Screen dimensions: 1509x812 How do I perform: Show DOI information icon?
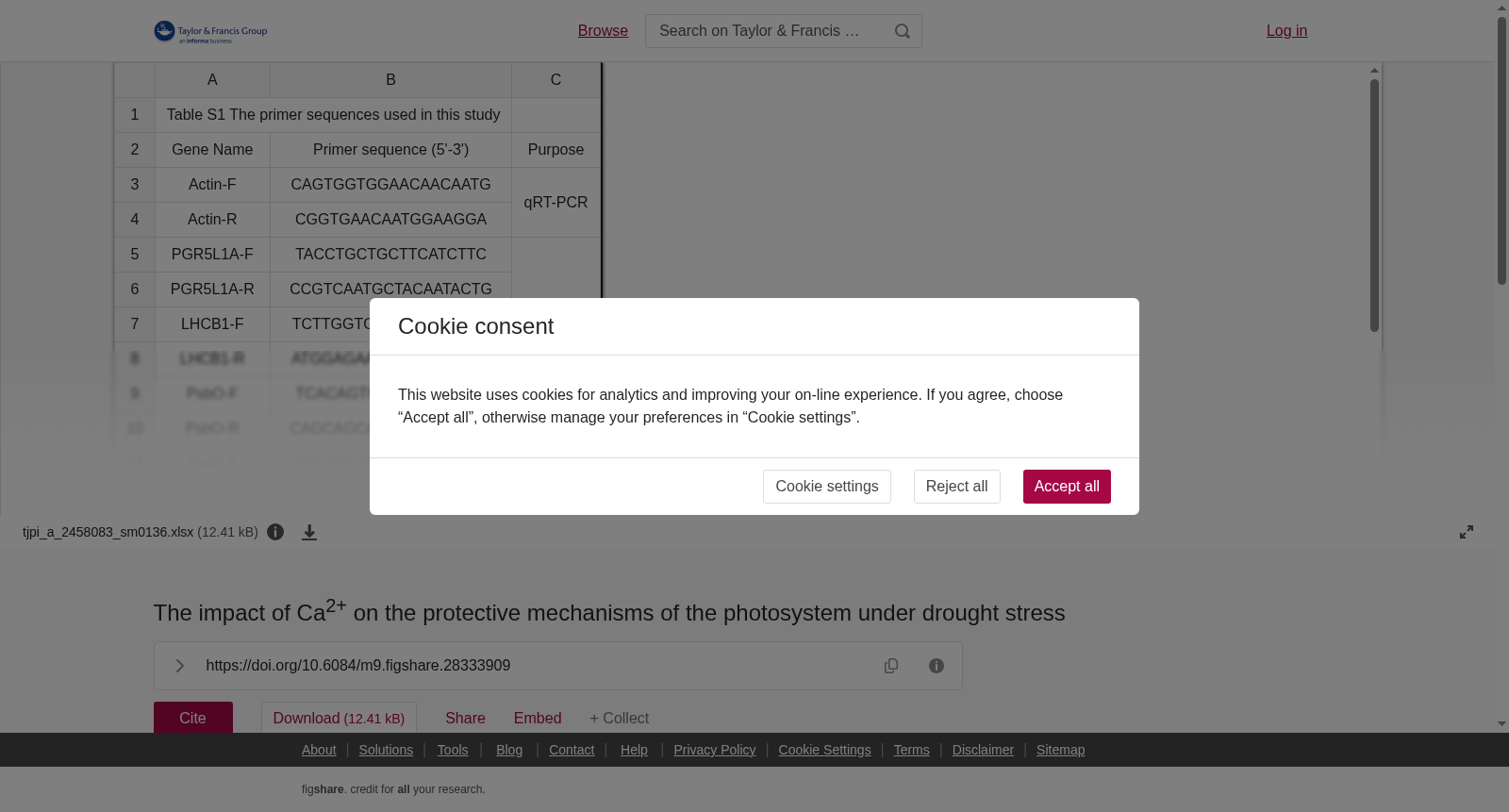[937, 666]
